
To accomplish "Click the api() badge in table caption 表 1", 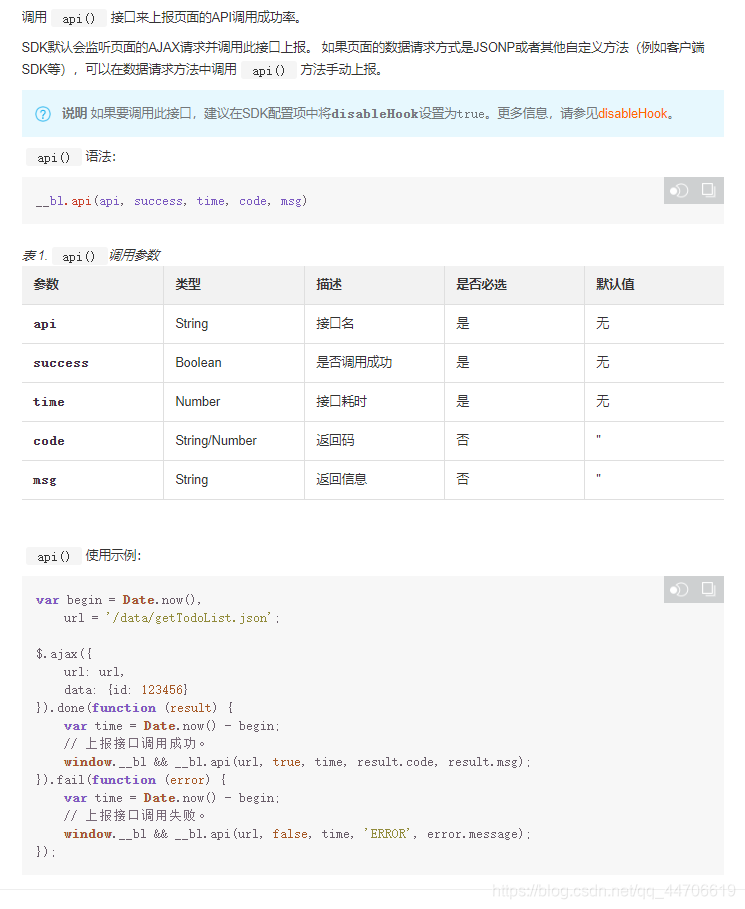I will click(x=78, y=256).
